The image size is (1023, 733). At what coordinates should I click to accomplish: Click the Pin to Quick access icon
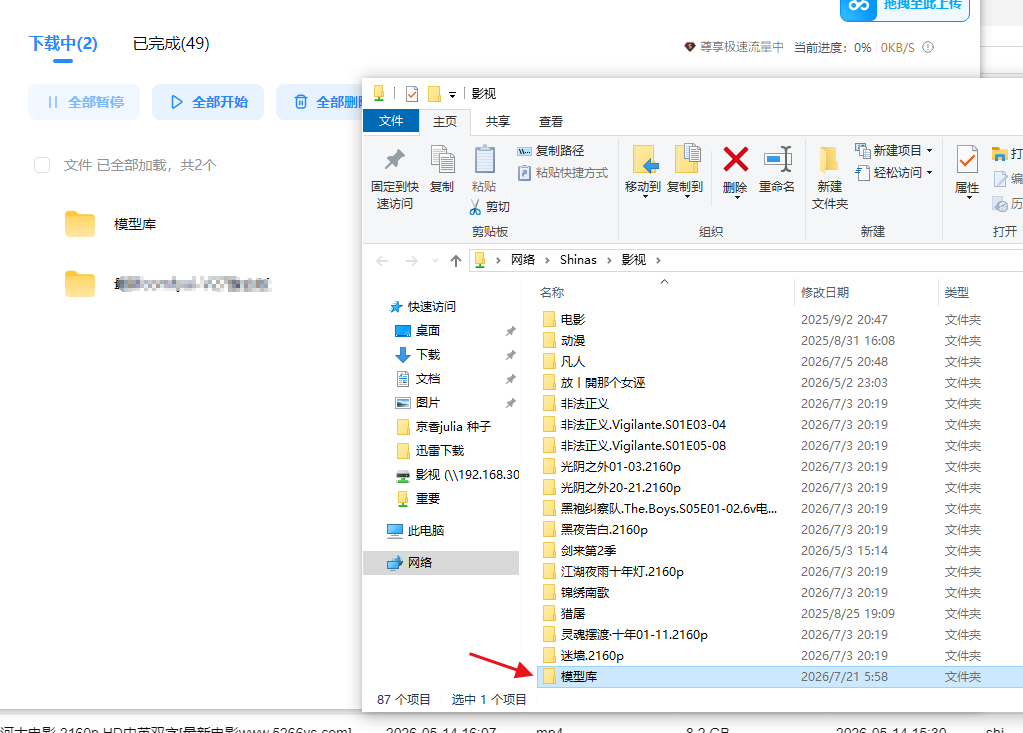pos(394,160)
